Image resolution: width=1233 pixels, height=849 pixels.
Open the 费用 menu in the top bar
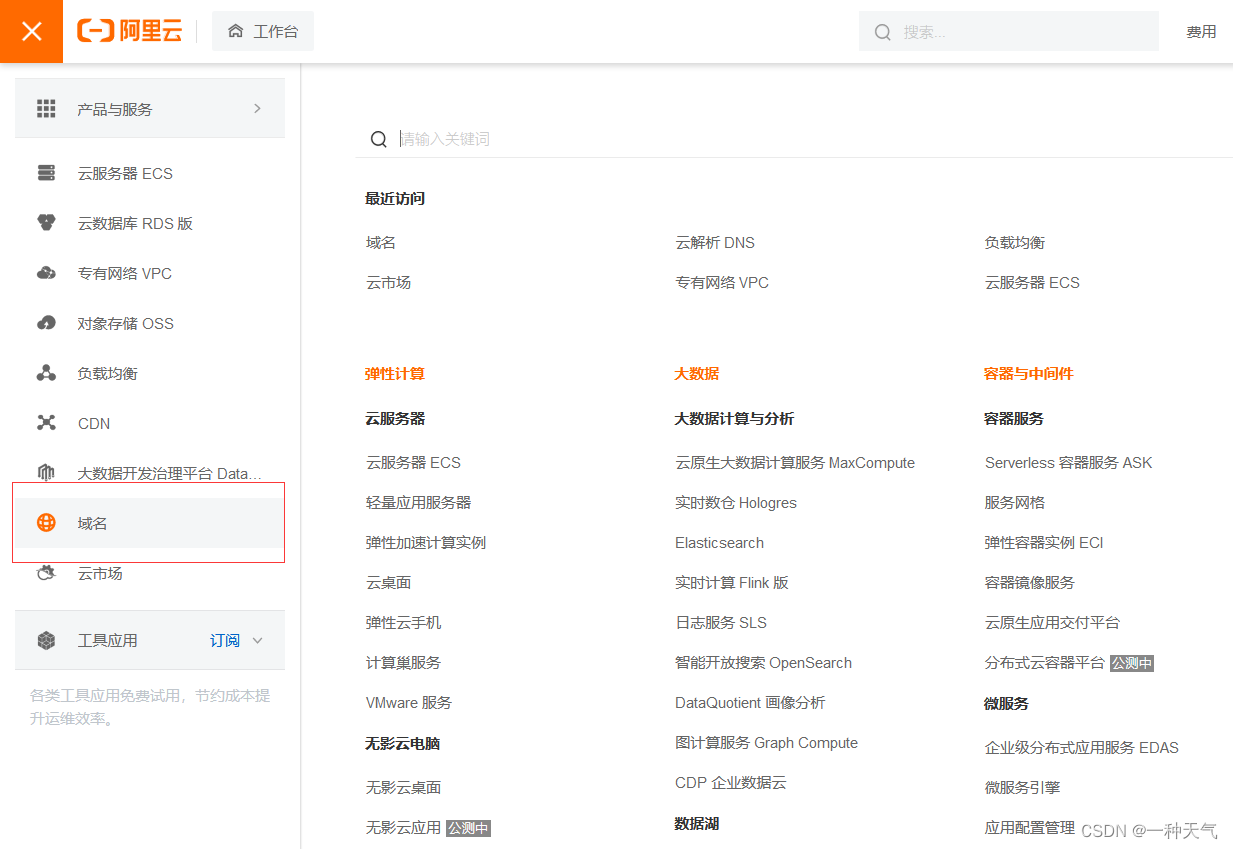(1201, 32)
